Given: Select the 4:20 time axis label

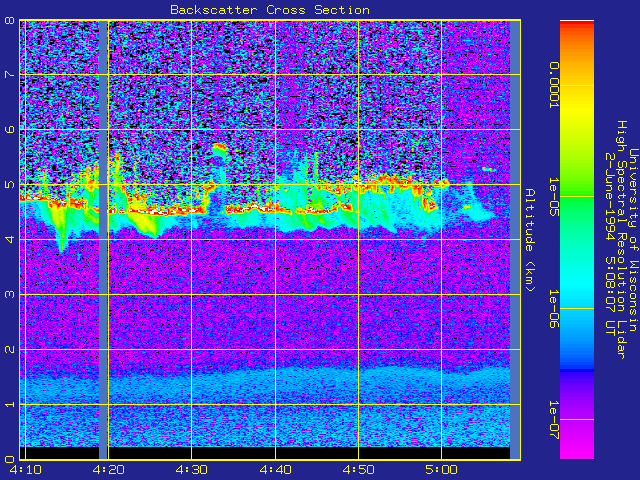Looking at the screenshot, I should [x=108, y=470].
